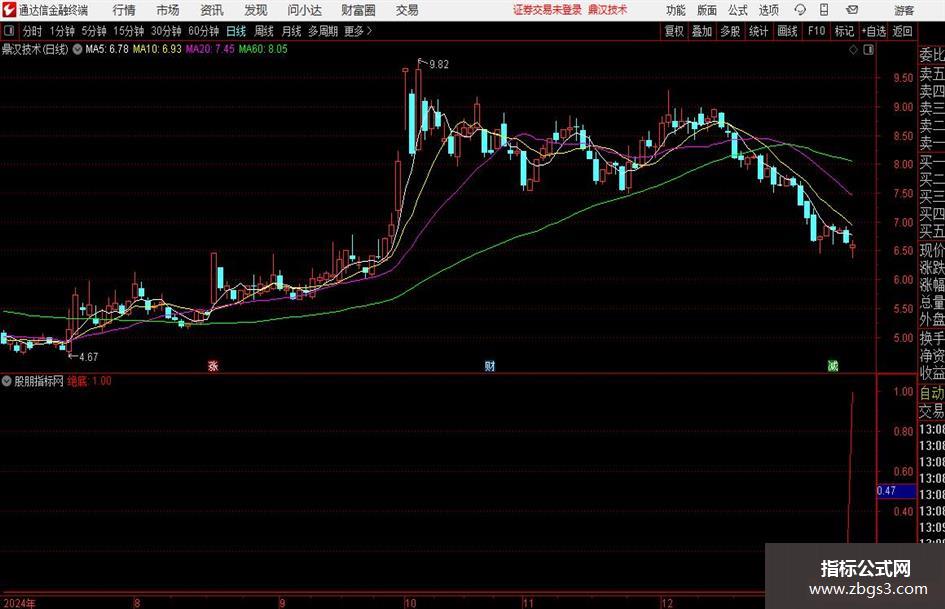This screenshot has width=945, height=609.
Task: Click the 标记 mark toolbar button
Action: click(844, 31)
